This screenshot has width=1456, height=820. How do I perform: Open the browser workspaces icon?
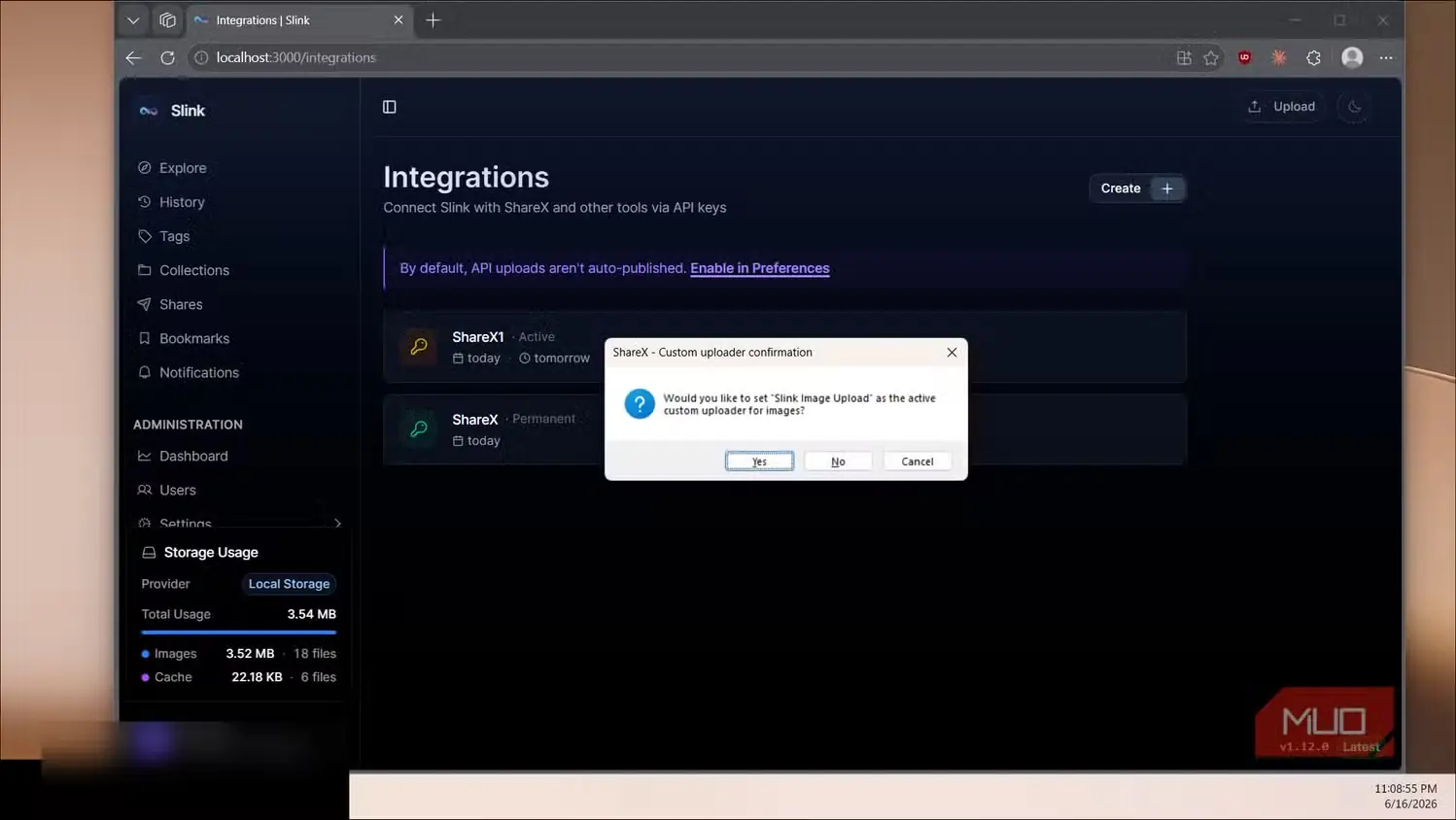tap(167, 20)
